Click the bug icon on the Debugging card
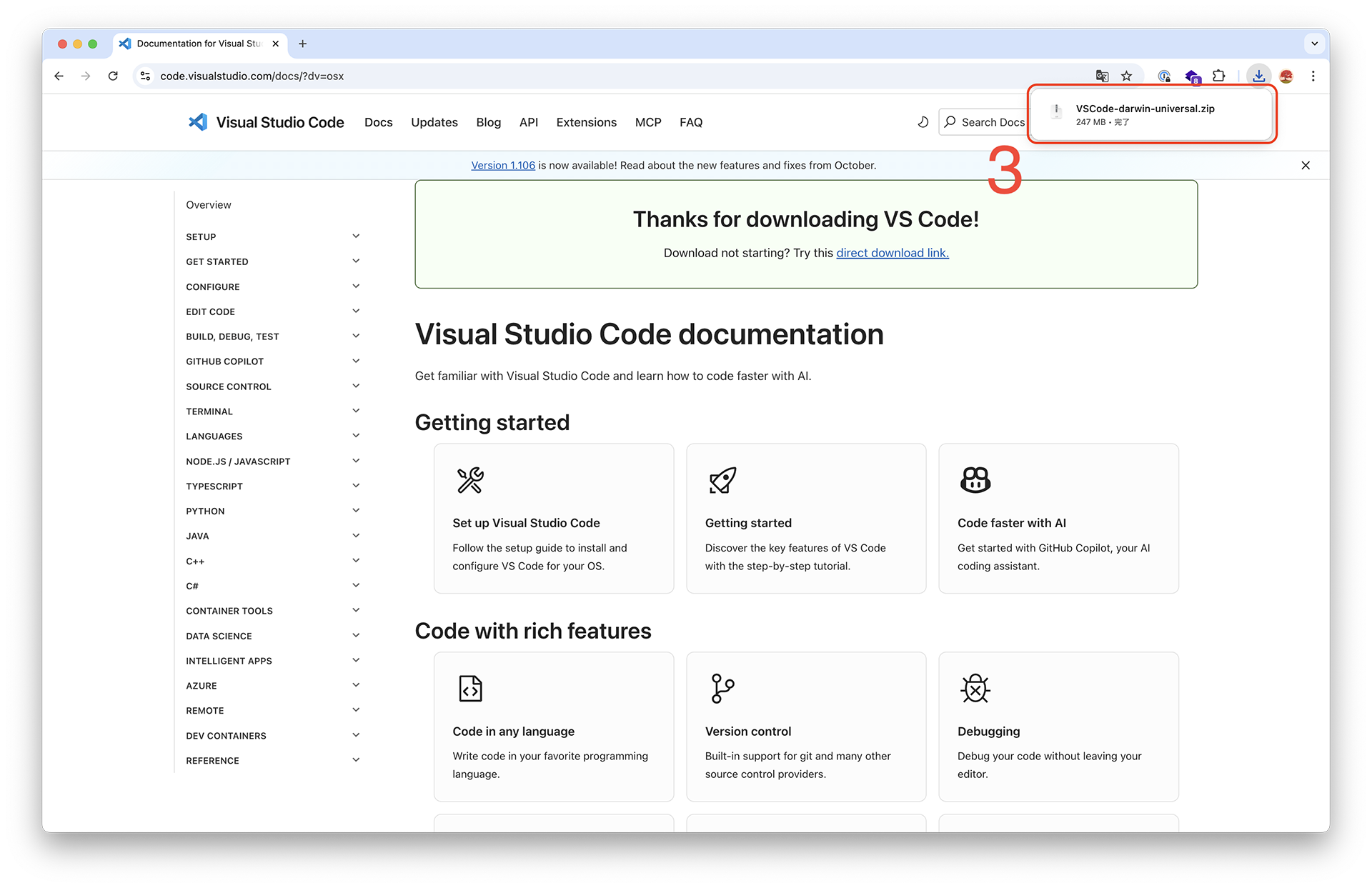Image resolution: width=1372 pixels, height=888 pixels. point(975,688)
